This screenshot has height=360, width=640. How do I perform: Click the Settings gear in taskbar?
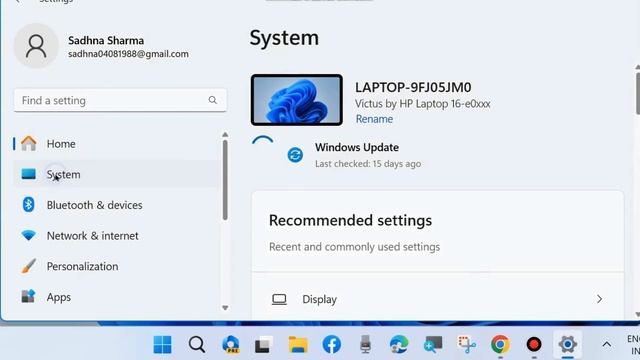(568, 344)
